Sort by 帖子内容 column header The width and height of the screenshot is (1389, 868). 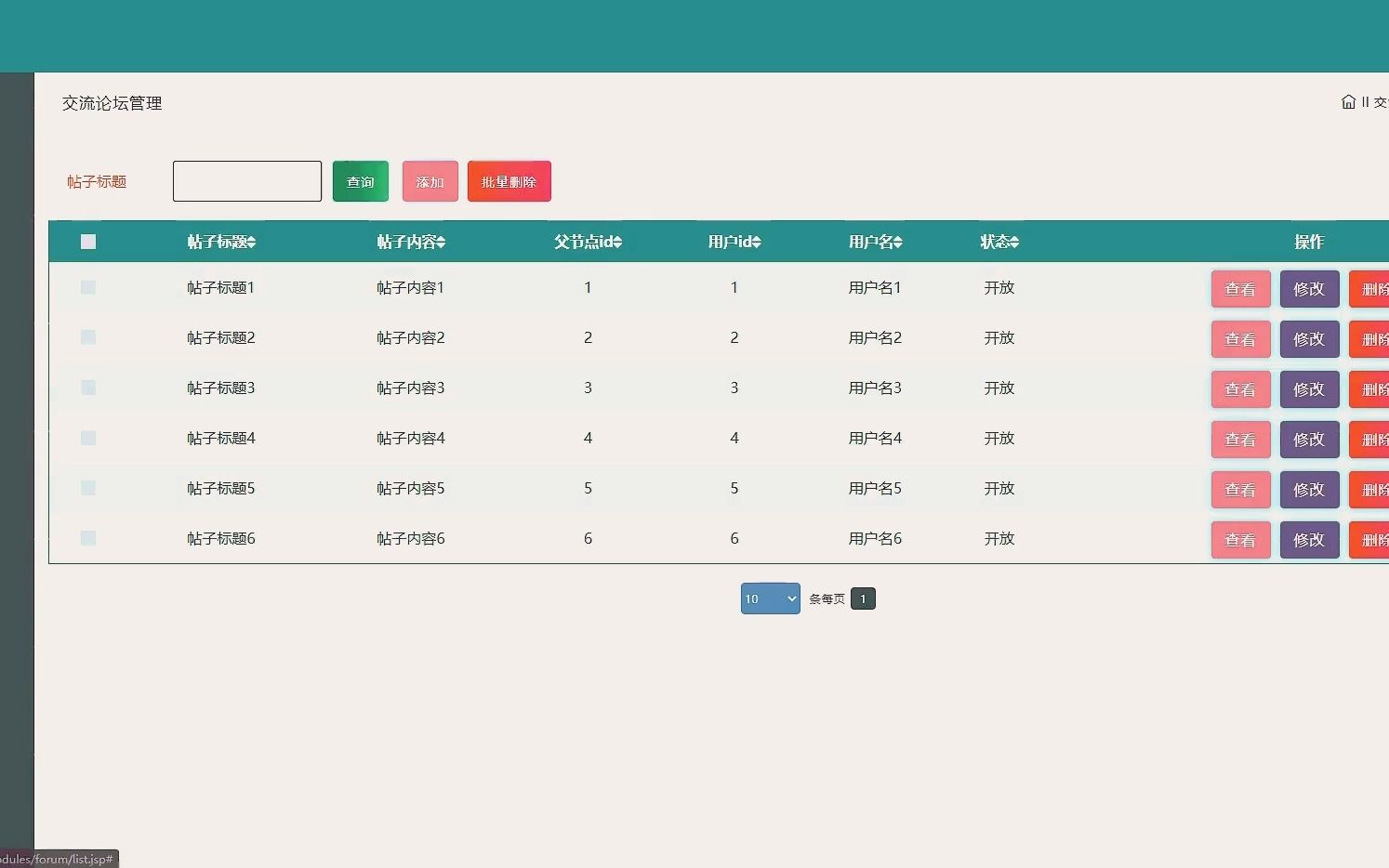pyautogui.click(x=411, y=242)
